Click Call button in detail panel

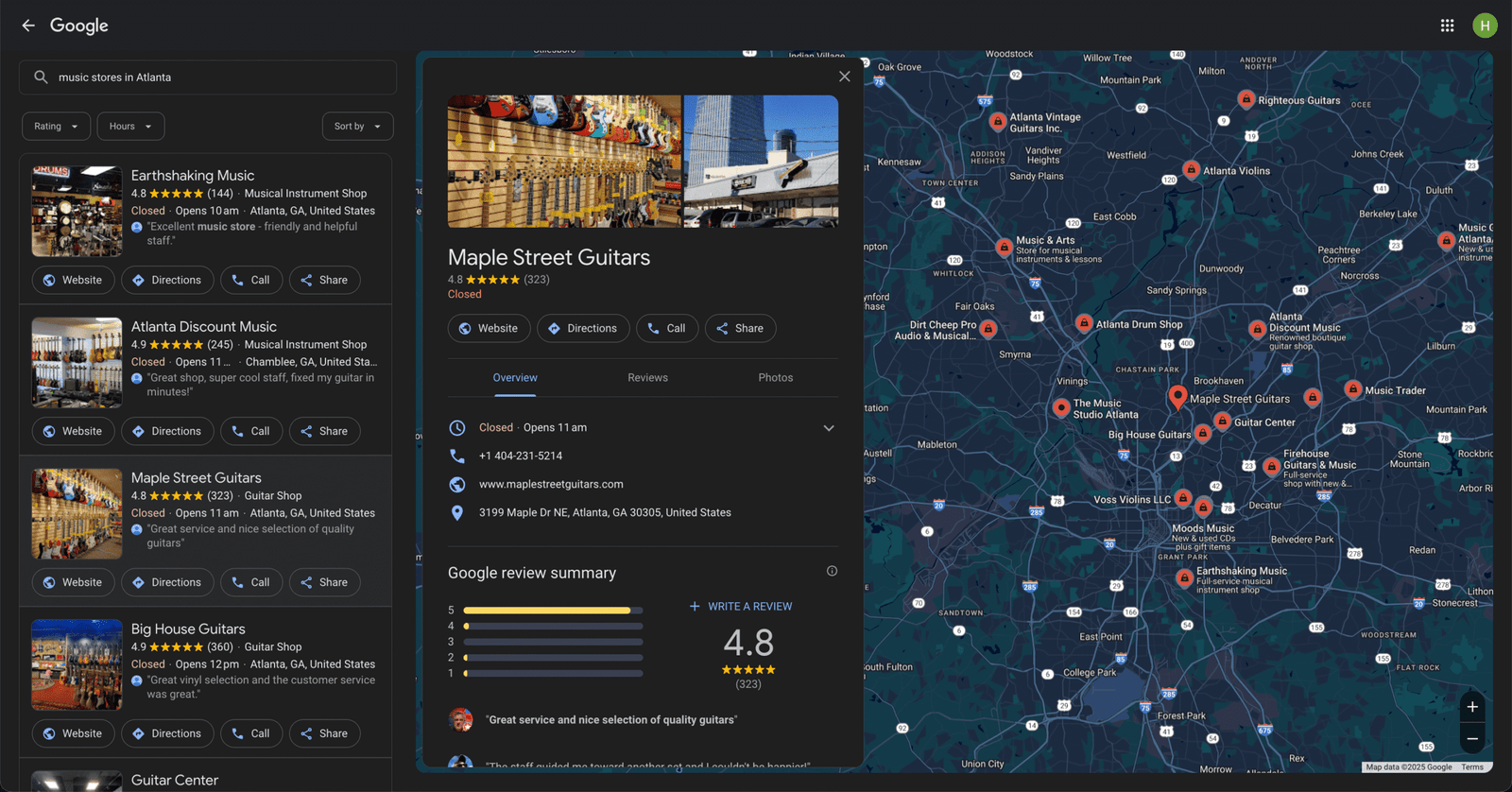667,328
